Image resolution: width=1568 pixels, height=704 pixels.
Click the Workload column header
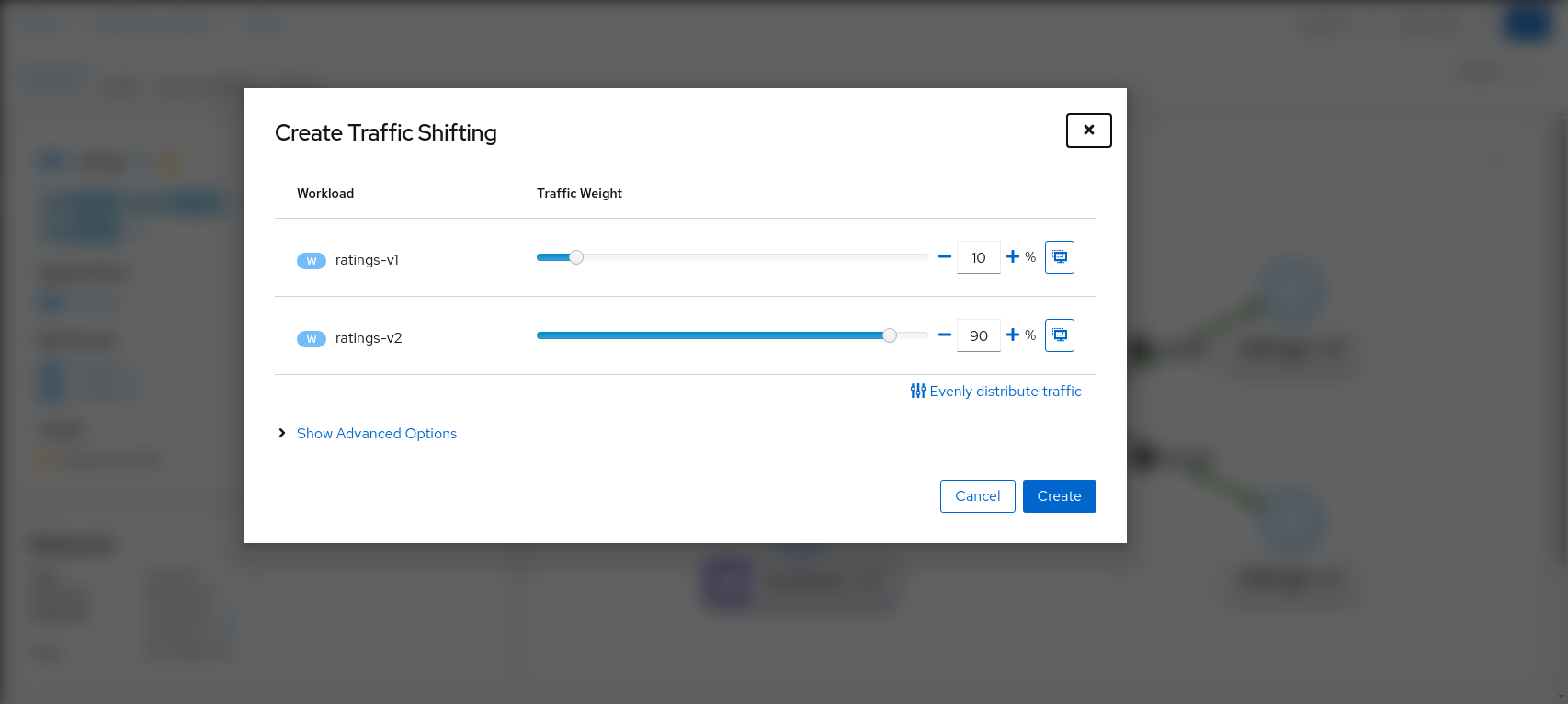[325, 193]
